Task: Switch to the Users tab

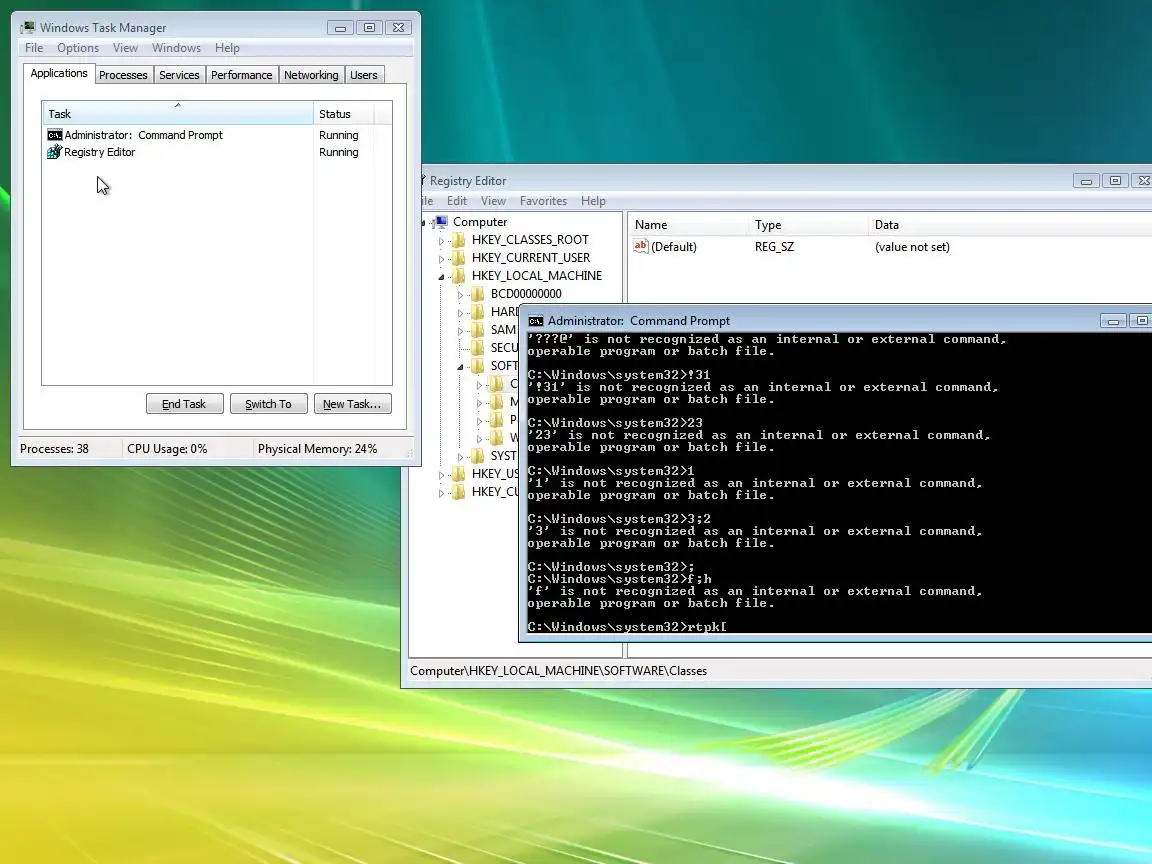Action: pos(364,75)
